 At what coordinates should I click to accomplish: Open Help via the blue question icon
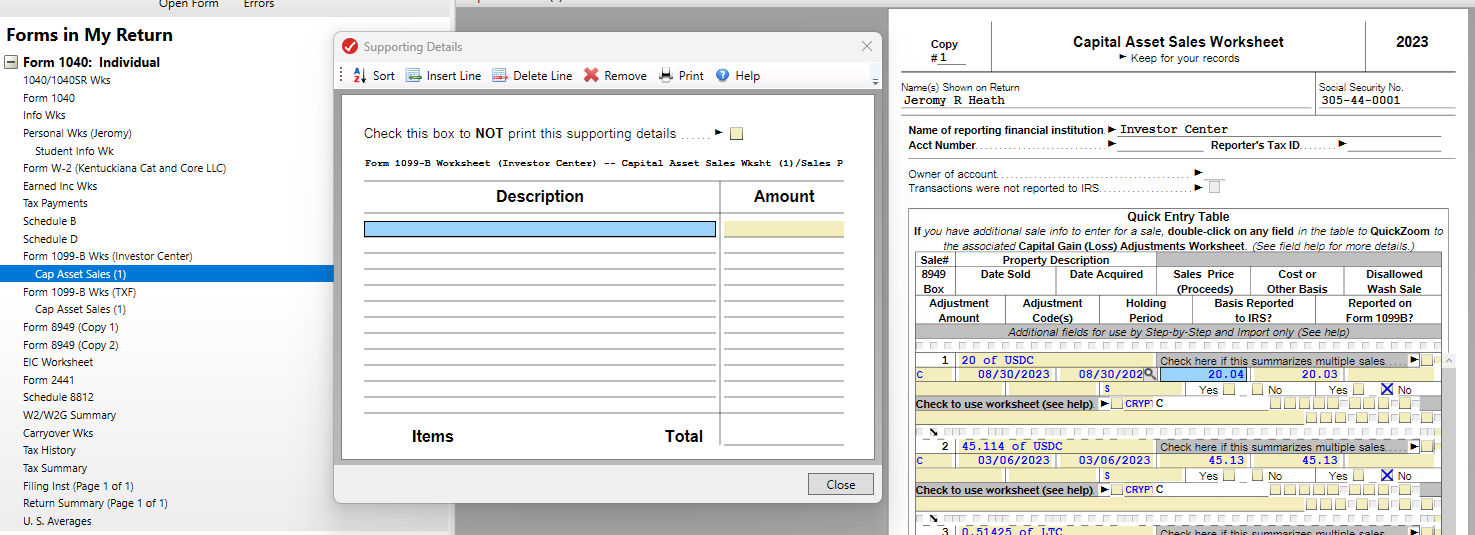coord(723,76)
